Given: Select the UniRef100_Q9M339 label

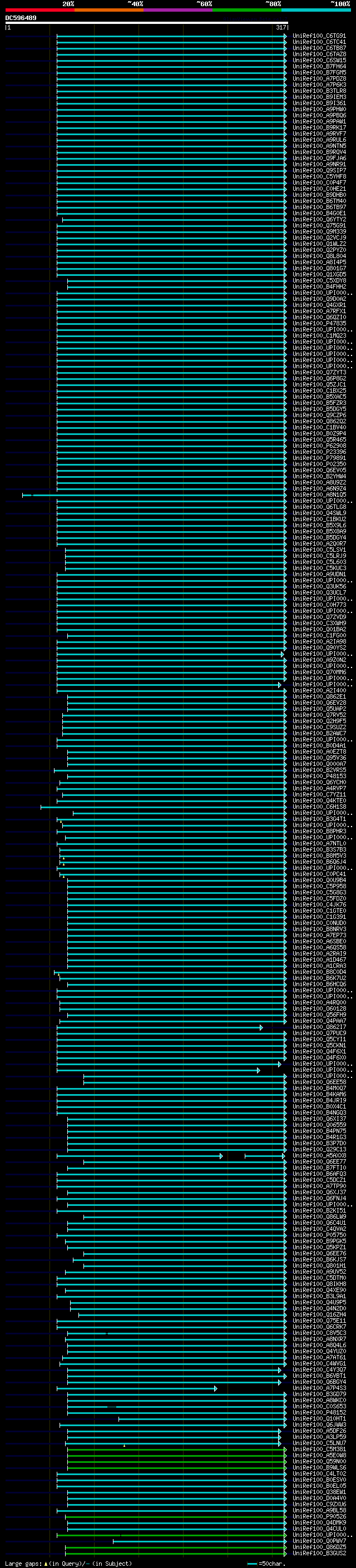Looking at the screenshot, I should (319, 231).
